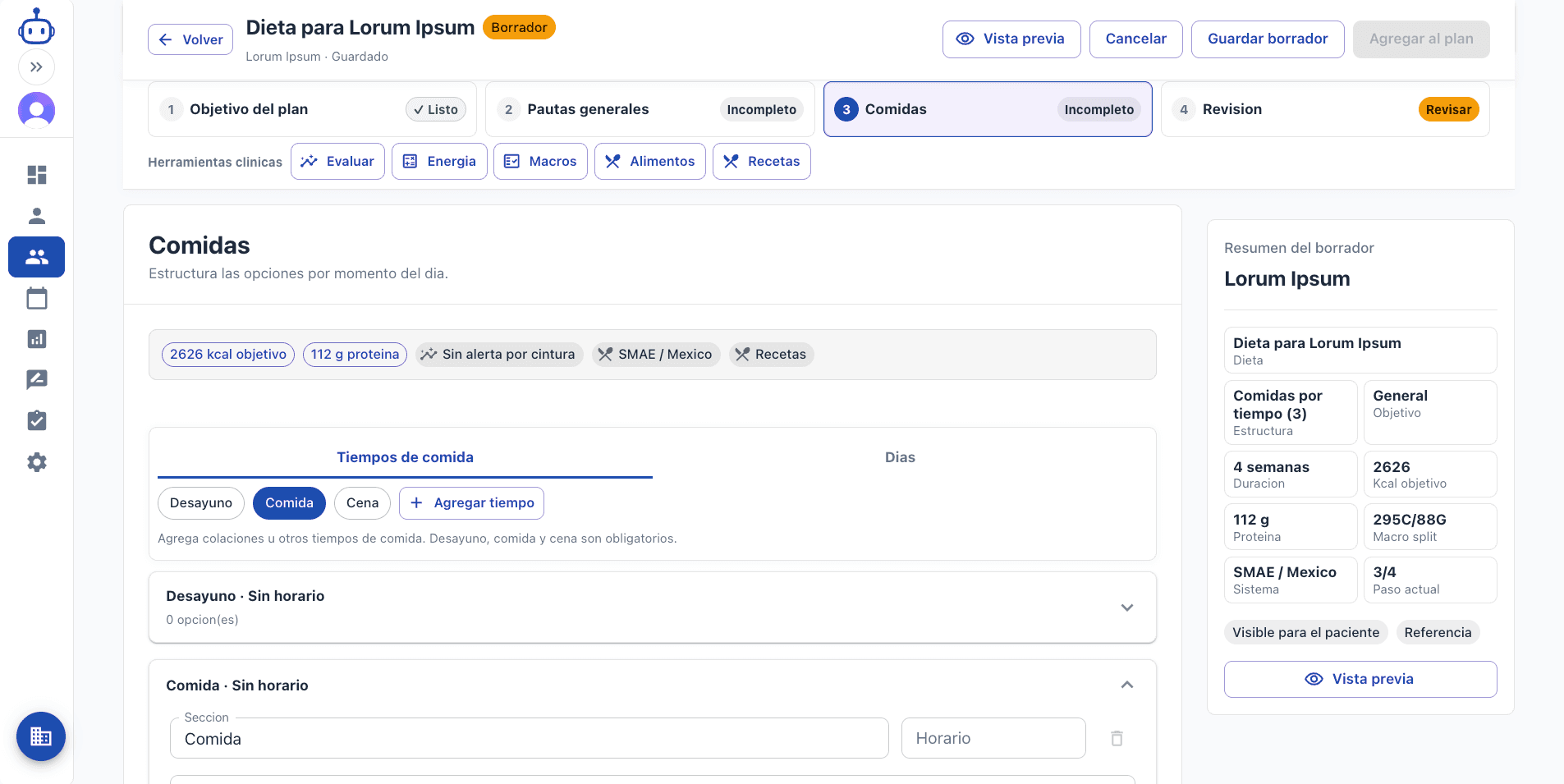Expand sidebar with double chevron icon
1564x784 pixels.
(x=36, y=67)
